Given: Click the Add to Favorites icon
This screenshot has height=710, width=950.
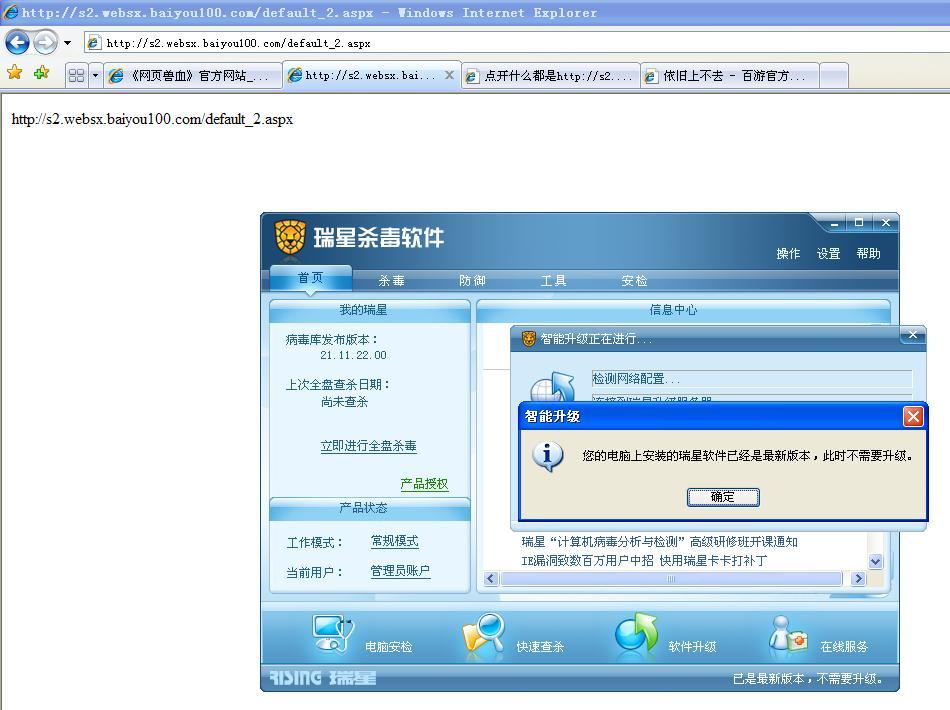Looking at the screenshot, I should (41, 73).
